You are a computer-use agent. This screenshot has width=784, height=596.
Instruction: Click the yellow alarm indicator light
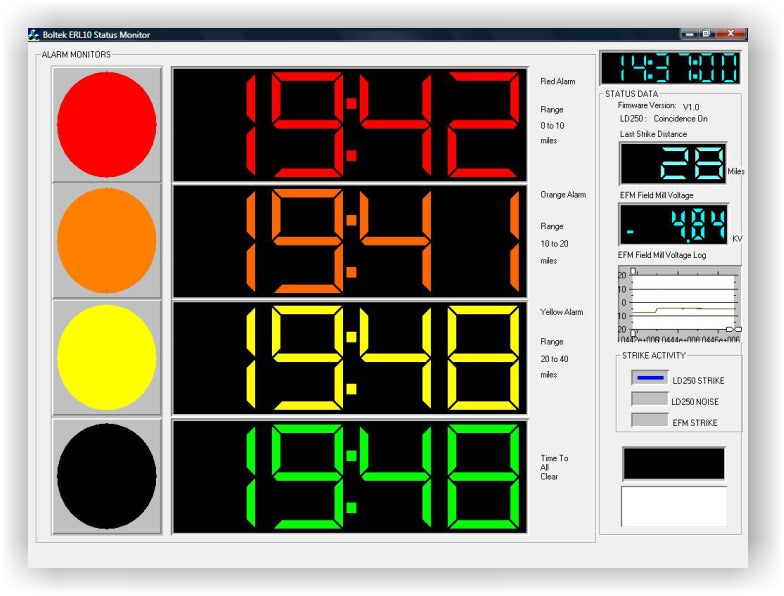tap(107, 357)
